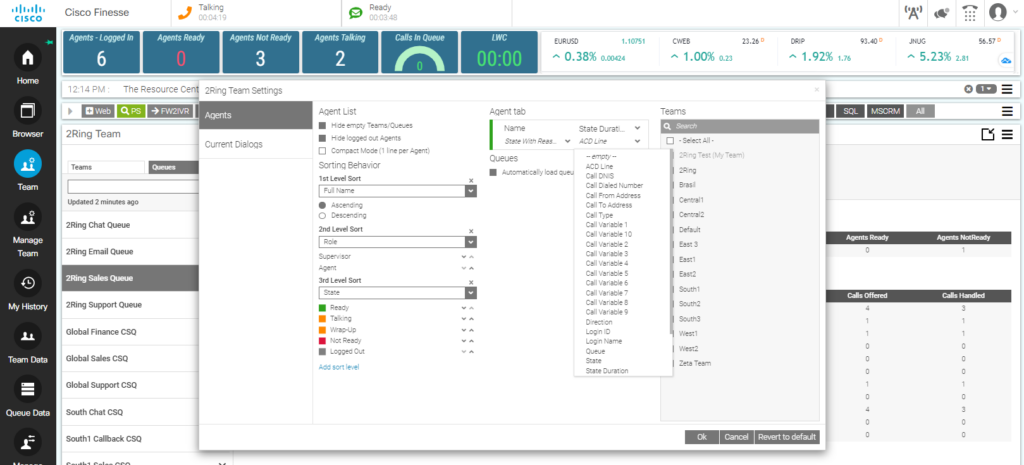Click the green Ready color swatch
The height and width of the screenshot is (465, 1024).
click(x=322, y=308)
